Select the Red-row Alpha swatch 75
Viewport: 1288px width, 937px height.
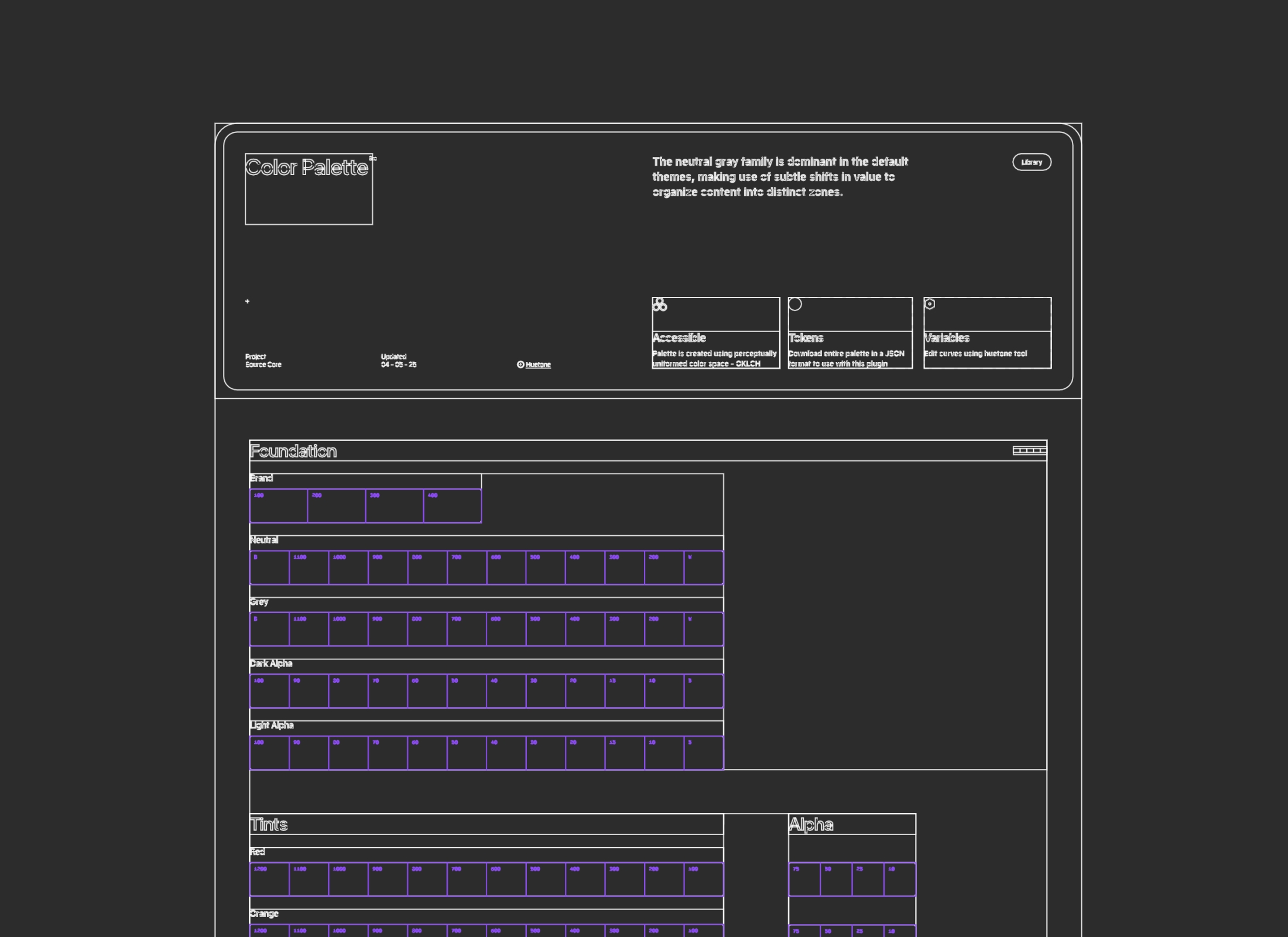pos(804,880)
